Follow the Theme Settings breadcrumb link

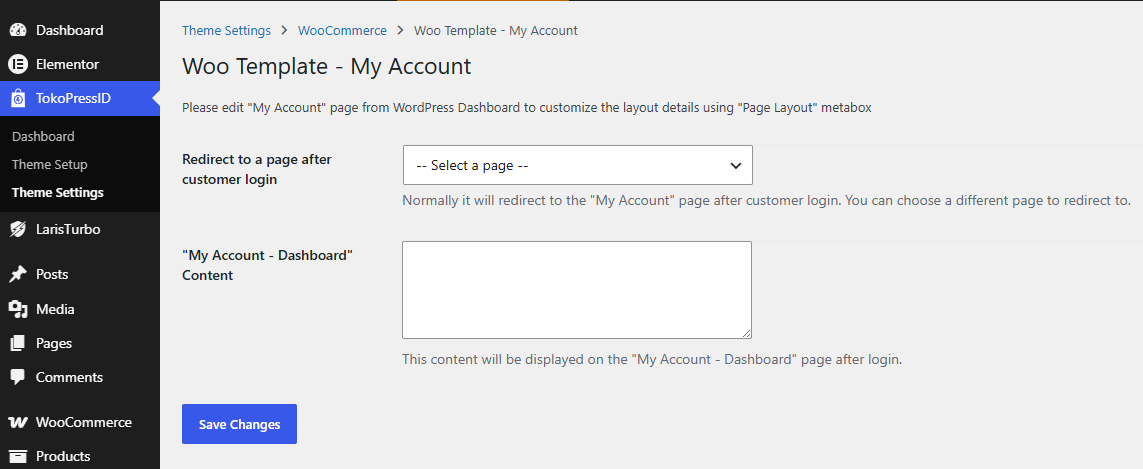point(226,31)
